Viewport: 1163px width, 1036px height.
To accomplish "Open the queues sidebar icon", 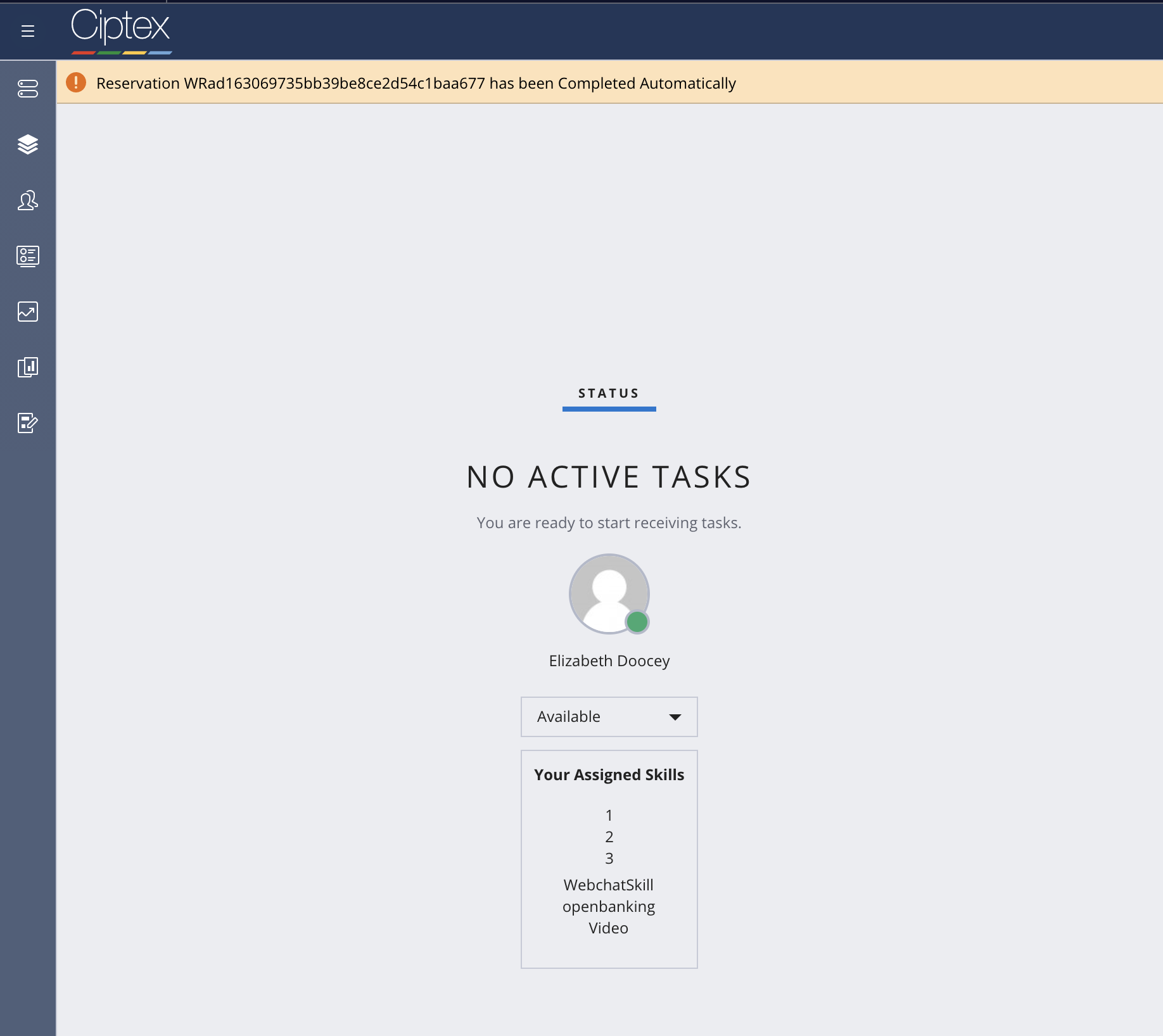I will point(28,89).
